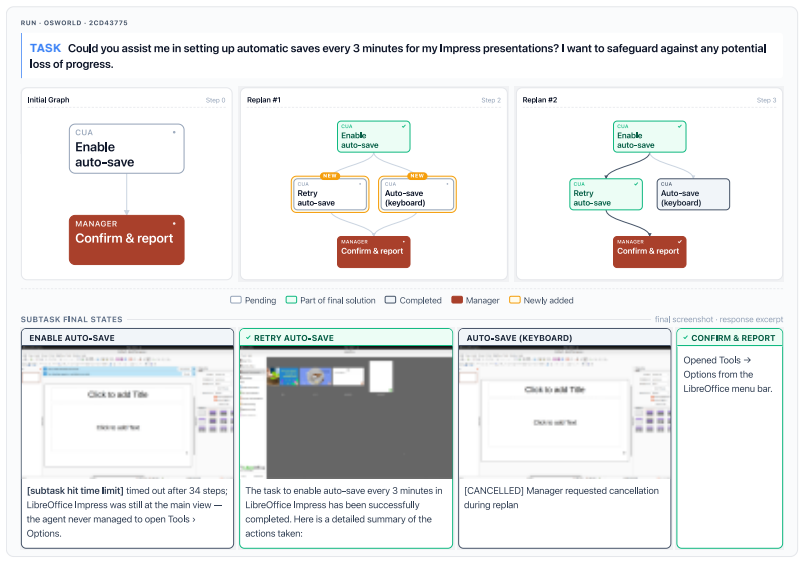804x563 pixels.
Task: Click '[CANCELLED] Manager requested cancellation' text
Action: (561, 491)
